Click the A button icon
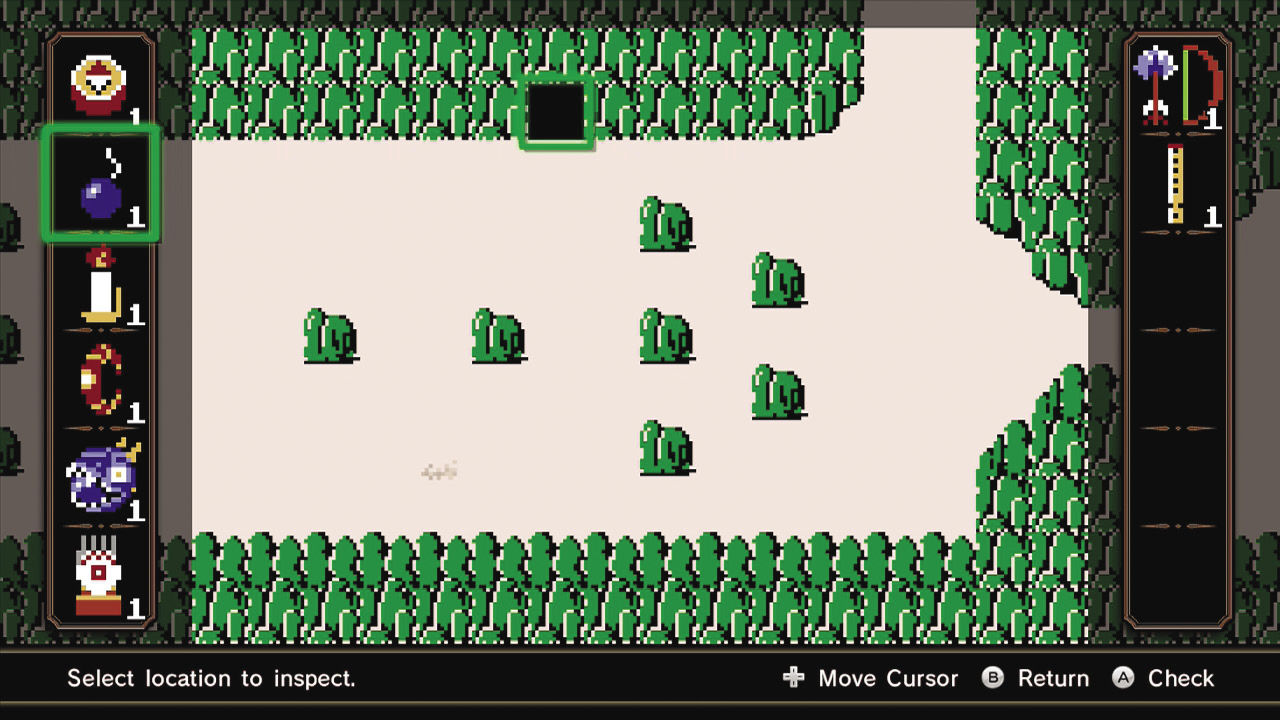This screenshot has width=1280, height=720. [x=1123, y=678]
